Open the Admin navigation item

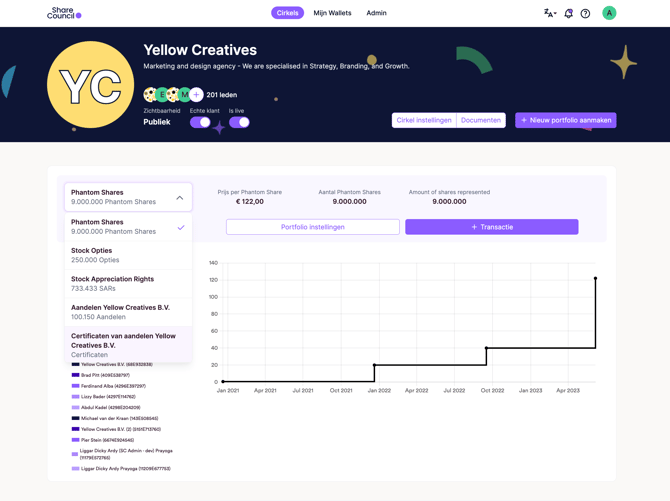[x=376, y=13]
